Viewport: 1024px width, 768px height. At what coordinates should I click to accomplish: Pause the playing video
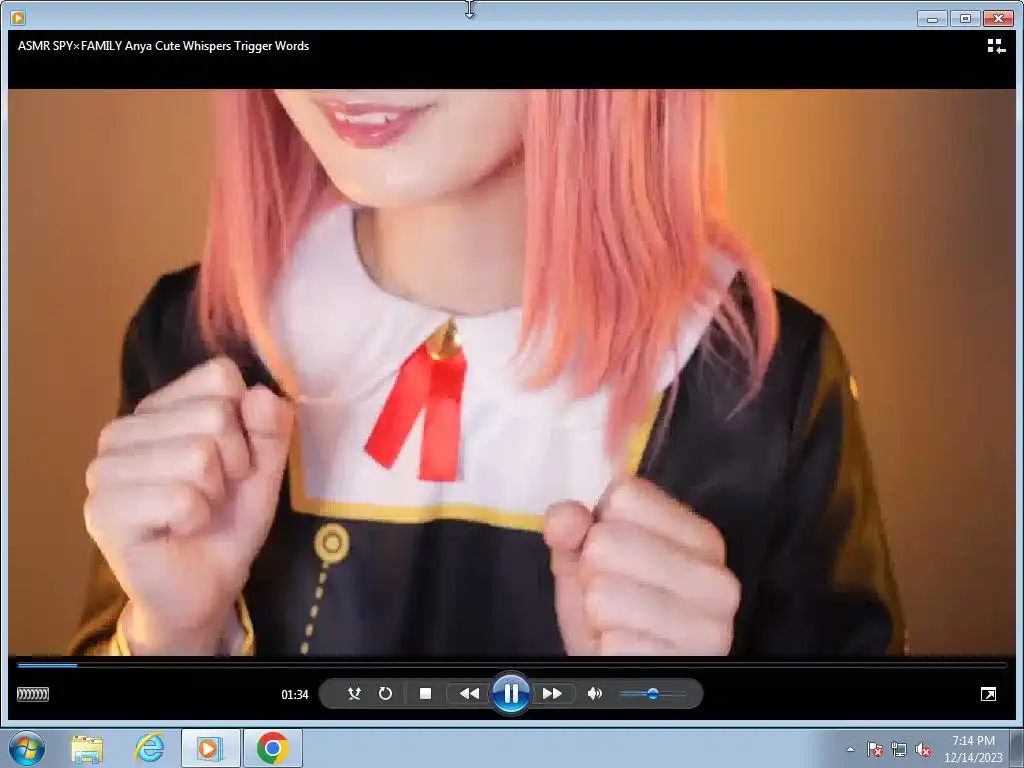[511, 693]
